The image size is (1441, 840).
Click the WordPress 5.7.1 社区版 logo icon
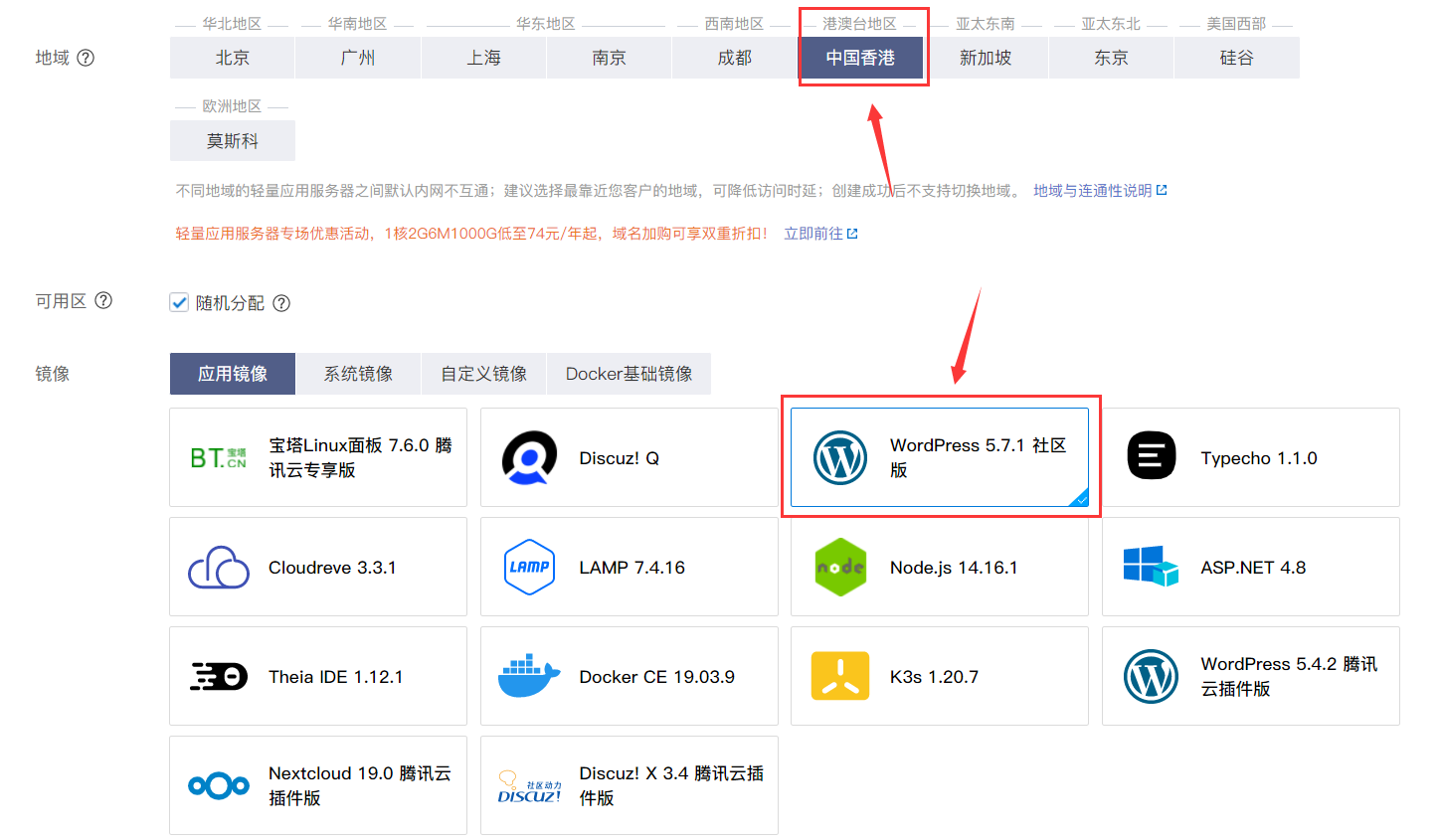pos(840,457)
